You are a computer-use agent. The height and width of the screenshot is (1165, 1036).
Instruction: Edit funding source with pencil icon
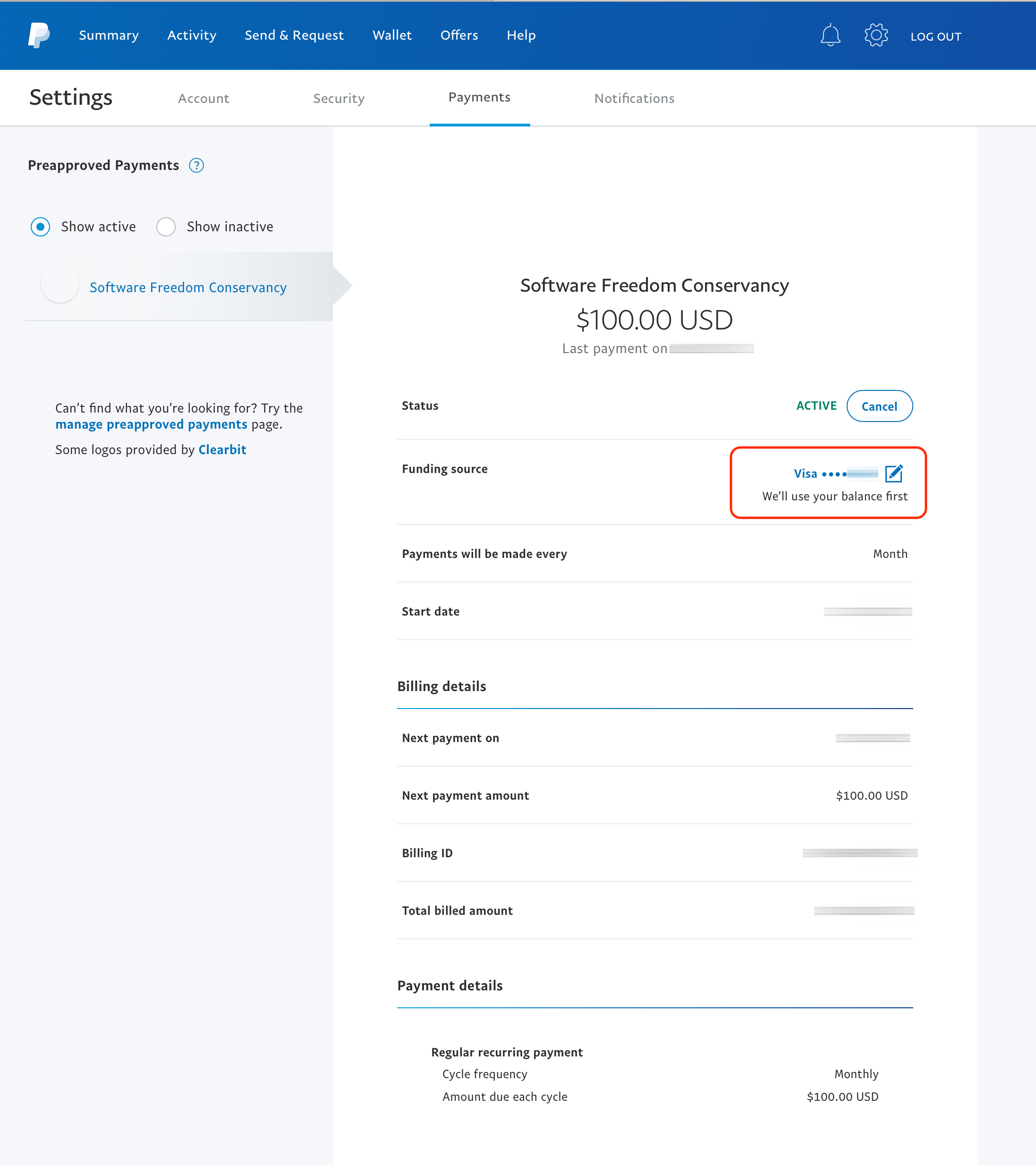pos(893,473)
